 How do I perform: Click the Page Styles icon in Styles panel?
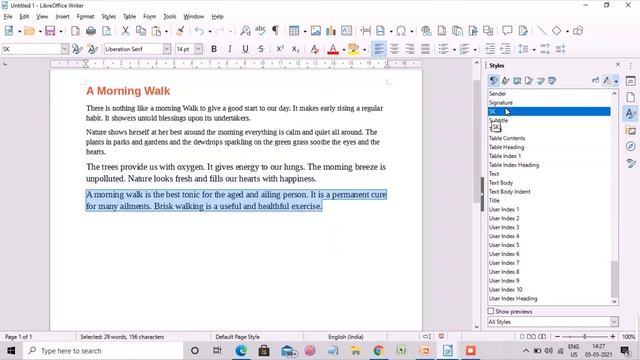coord(529,81)
